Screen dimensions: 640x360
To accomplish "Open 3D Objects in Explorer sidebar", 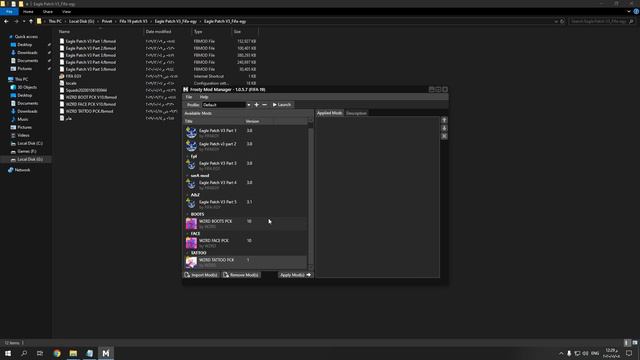I will (x=27, y=87).
